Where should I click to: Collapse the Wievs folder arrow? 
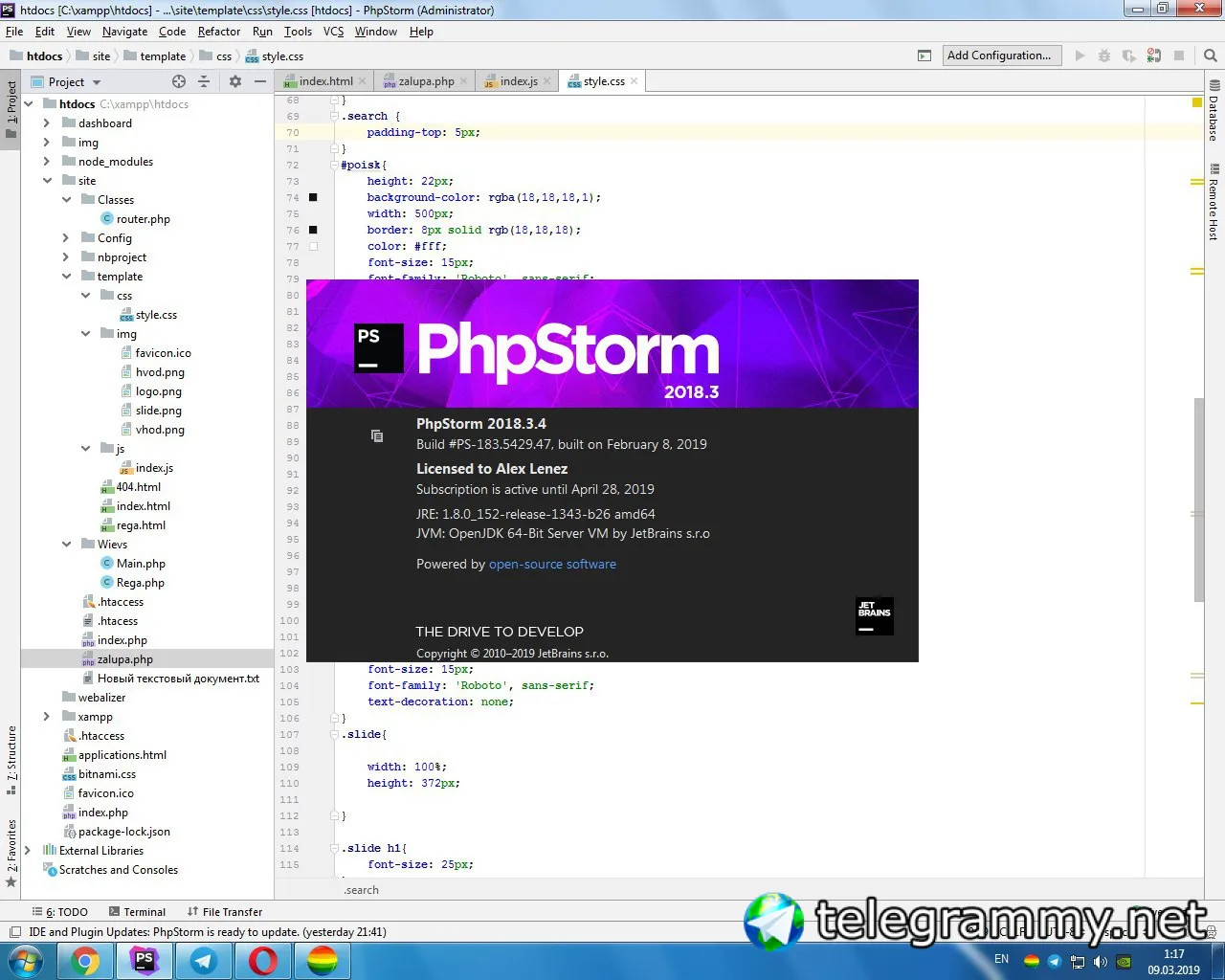pyautogui.click(x=66, y=545)
